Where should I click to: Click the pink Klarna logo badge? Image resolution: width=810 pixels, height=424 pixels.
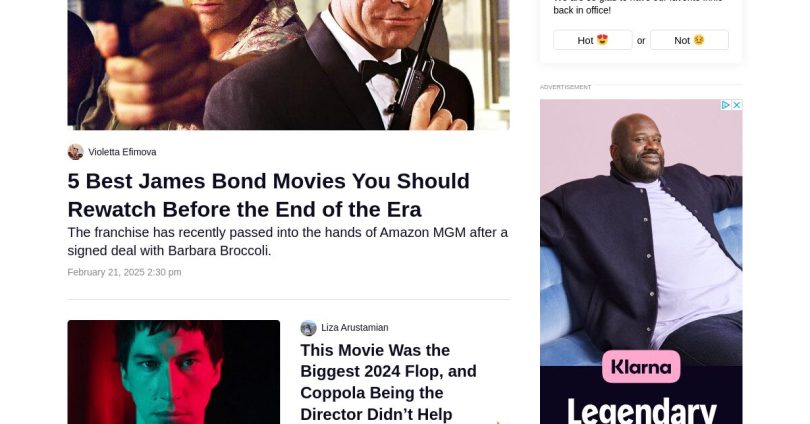point(641,367)
